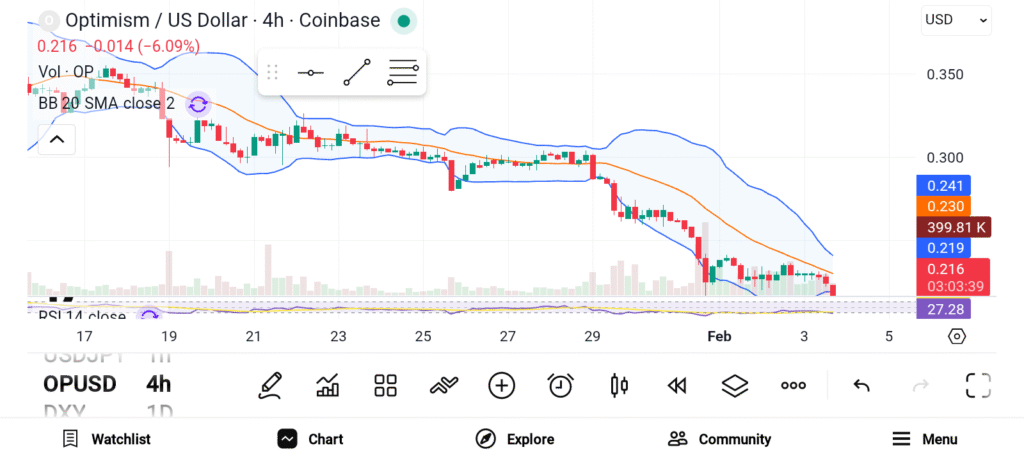Image resolution: width=1024 pixels, height=461 pixels.
Task: Click the bar replay rewind icon
Action: (x=677, y=385)
